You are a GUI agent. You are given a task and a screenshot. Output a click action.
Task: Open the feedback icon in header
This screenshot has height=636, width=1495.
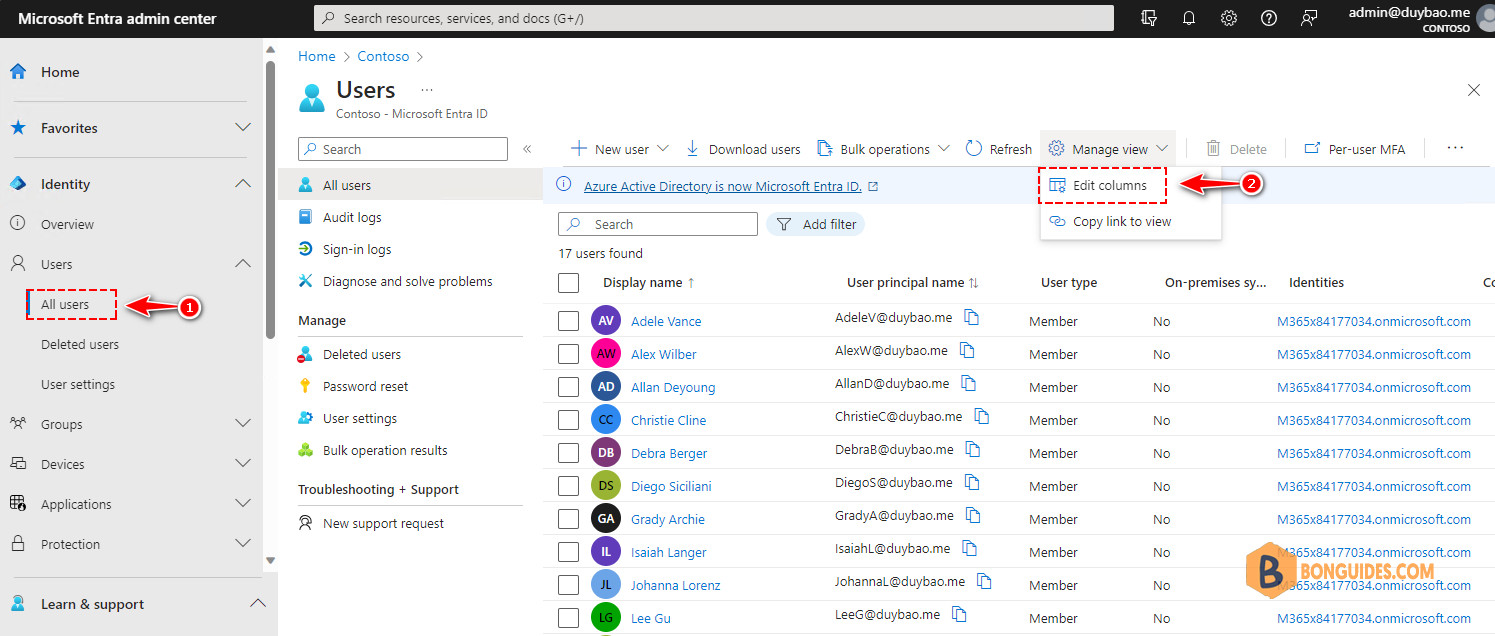[x=1309, y=18]
